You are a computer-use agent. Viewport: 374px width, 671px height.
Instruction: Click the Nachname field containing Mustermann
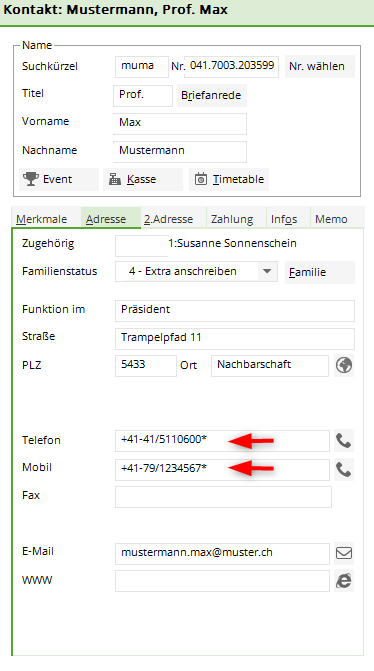tap(180, 152)
